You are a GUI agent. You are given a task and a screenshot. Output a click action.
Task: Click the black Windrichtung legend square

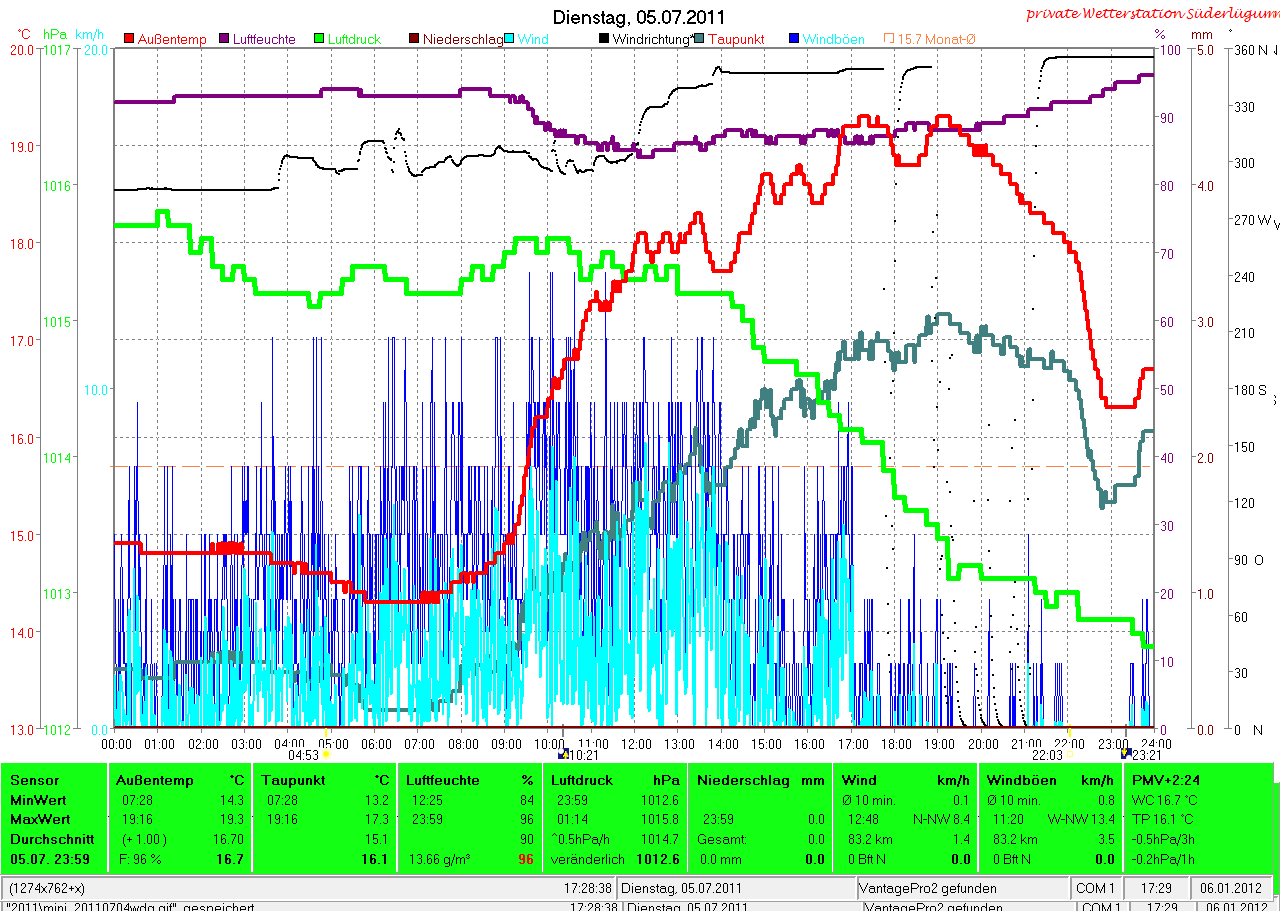pos(605,39)
